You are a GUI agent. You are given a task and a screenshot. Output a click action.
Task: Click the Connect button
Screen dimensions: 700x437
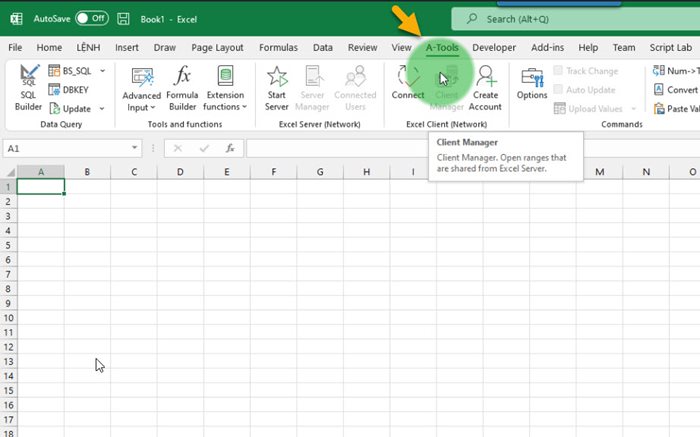click(x=408, y=83)
